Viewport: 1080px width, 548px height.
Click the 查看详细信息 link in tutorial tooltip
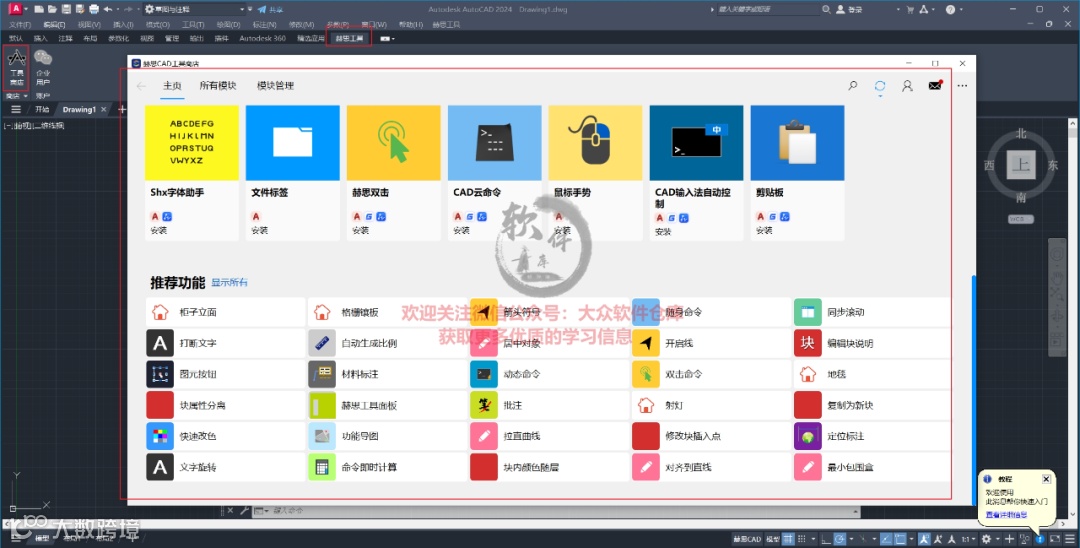click(1006, 515)
